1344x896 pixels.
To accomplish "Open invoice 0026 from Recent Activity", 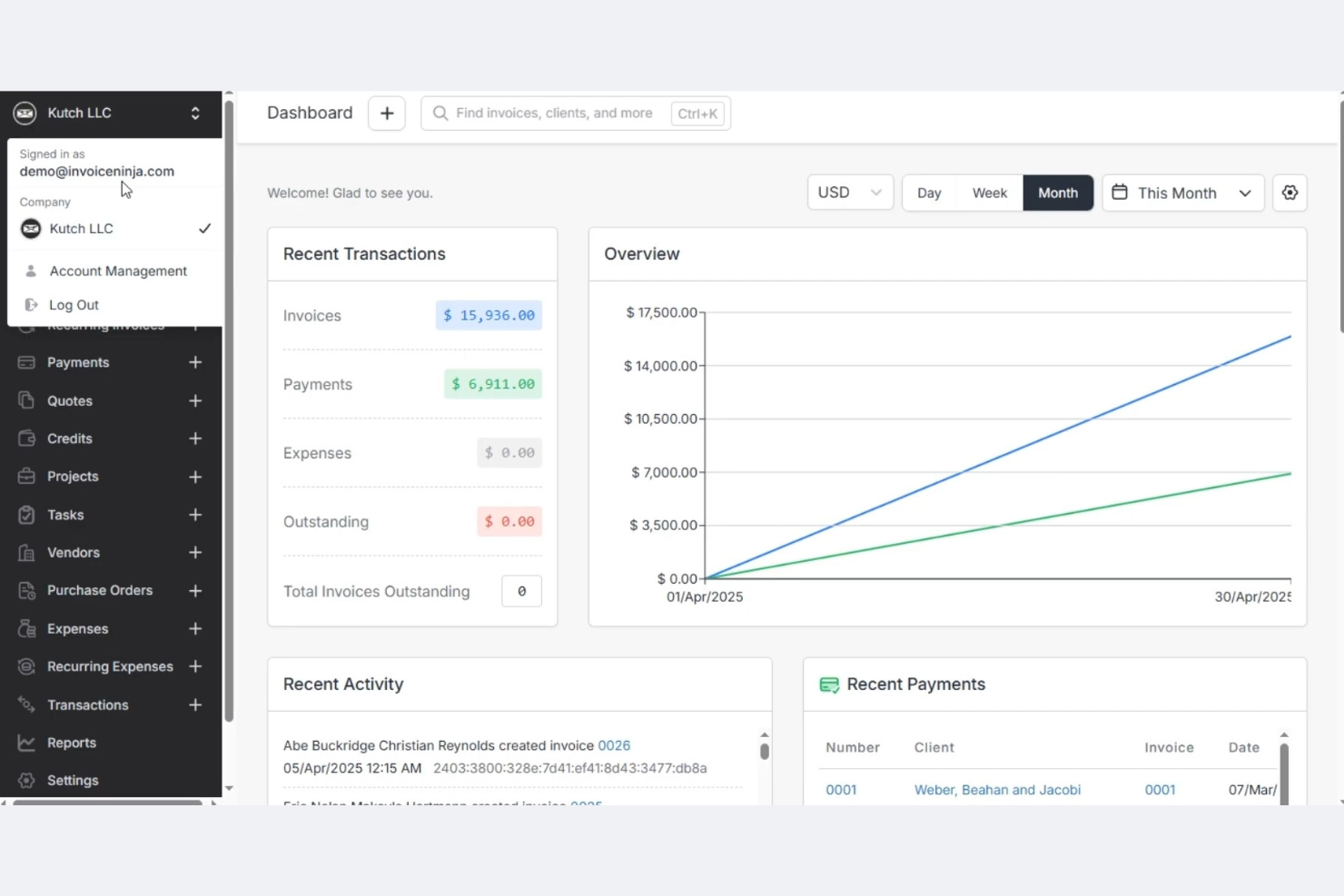I will coord(614,745).
